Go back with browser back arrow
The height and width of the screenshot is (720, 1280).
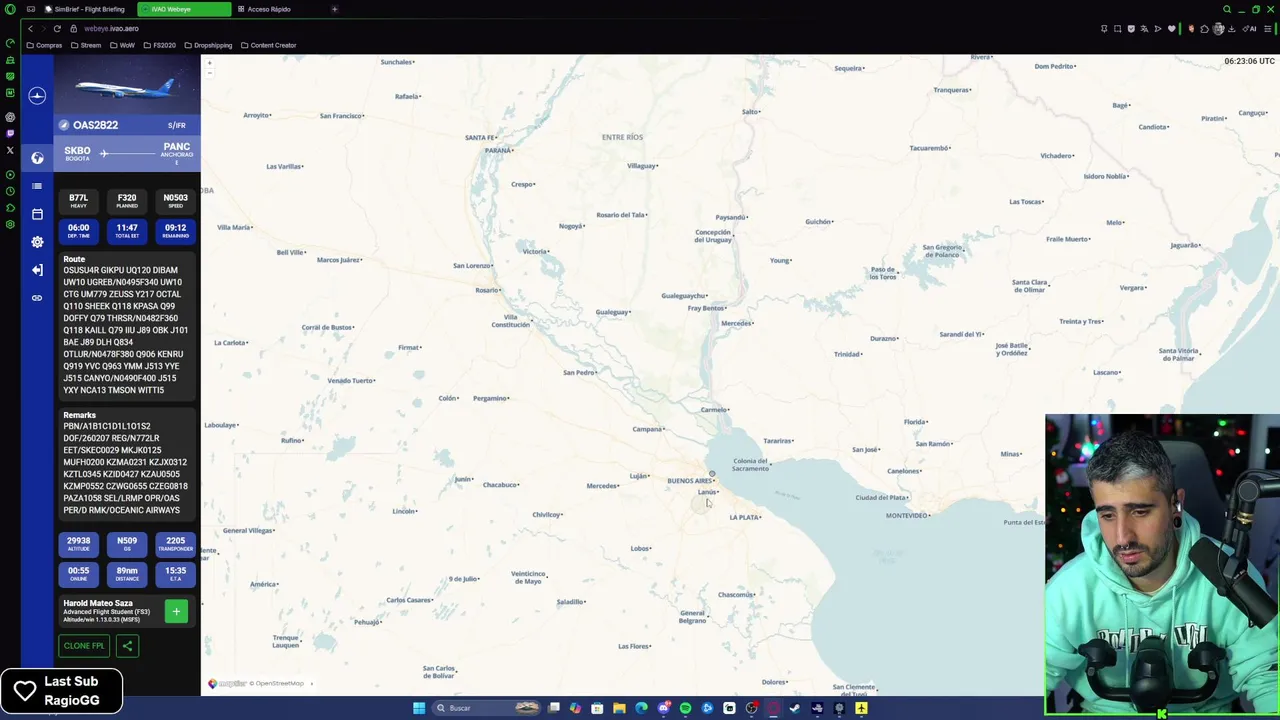[30, 29]
